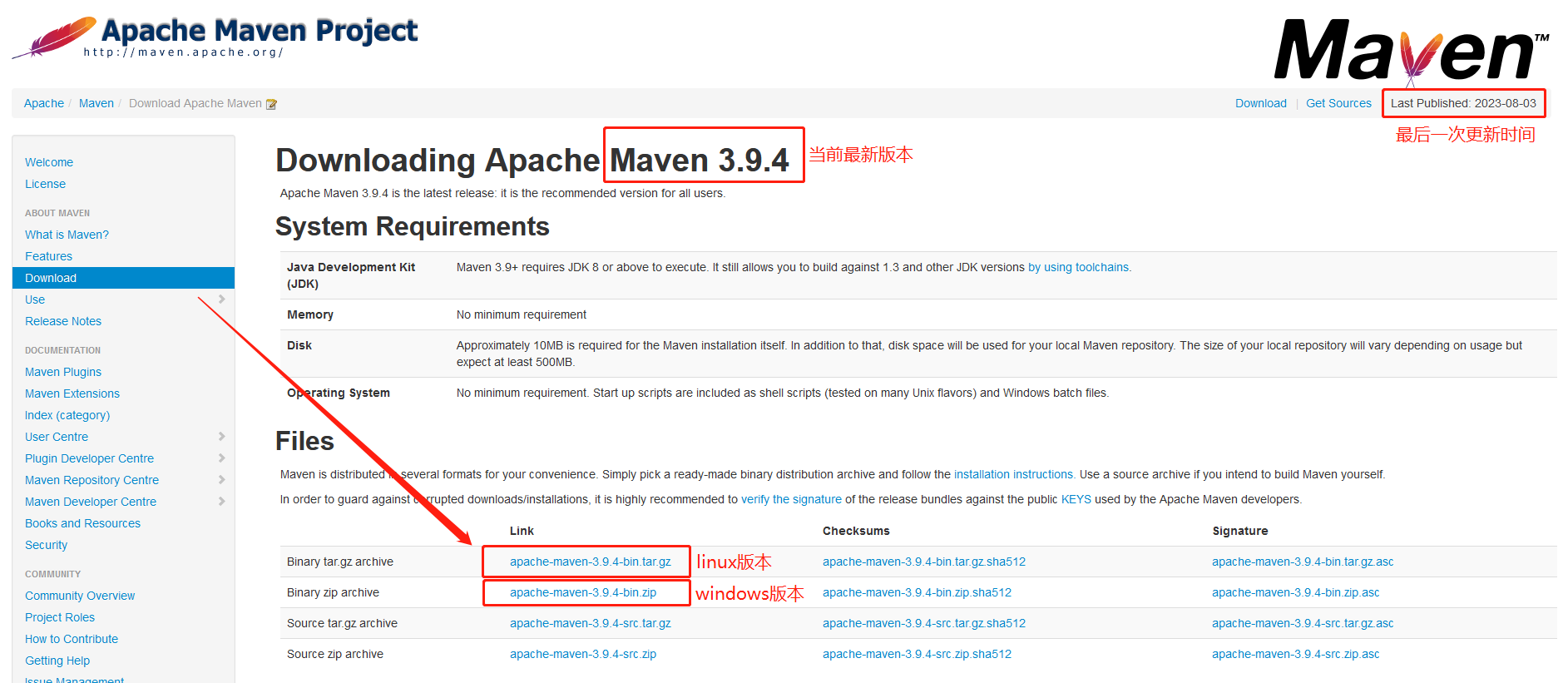Open apache-maven-3.9.4-bin.tar.gz.asc signature
1568x683 pixels.
coord(1303,562)
